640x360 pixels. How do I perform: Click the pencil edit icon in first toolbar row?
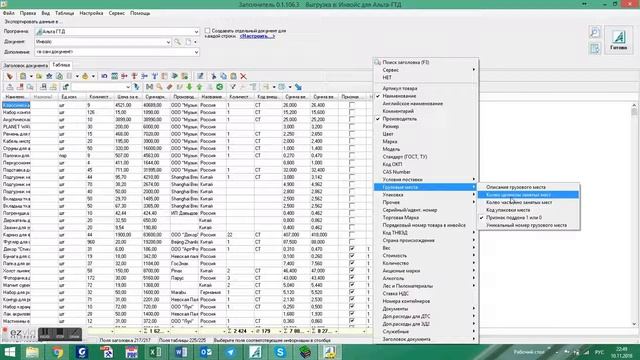pos(200,76)
